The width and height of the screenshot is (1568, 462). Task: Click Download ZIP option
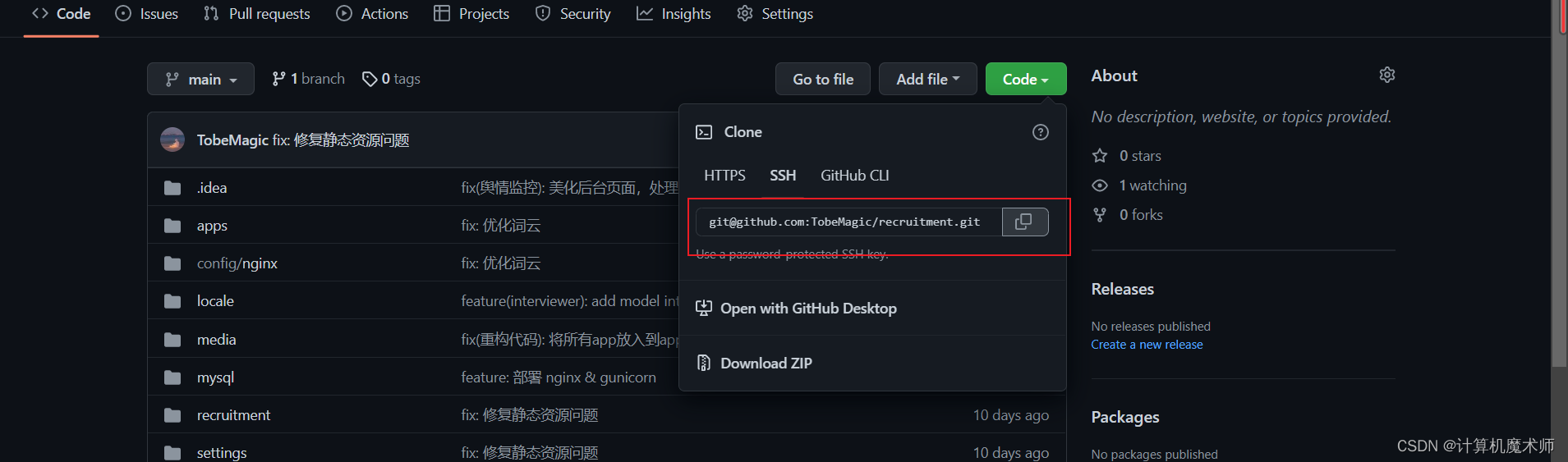tap(754, 363)
